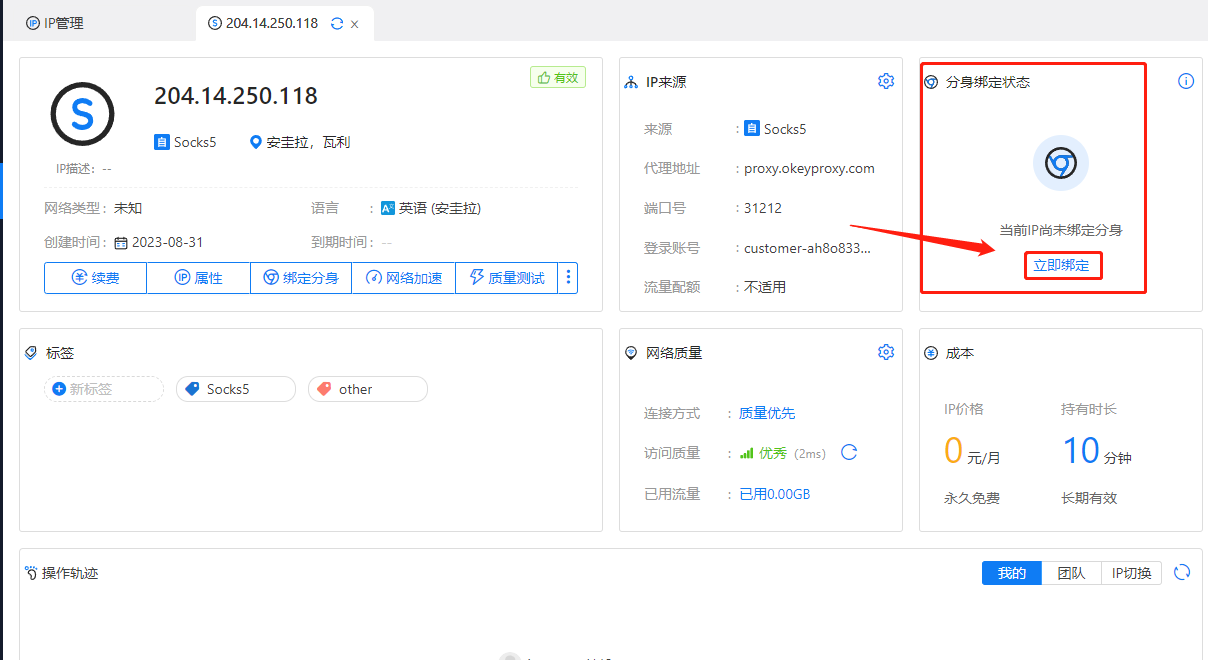Open the 网络质量 settings gear icon

point(885,352)
